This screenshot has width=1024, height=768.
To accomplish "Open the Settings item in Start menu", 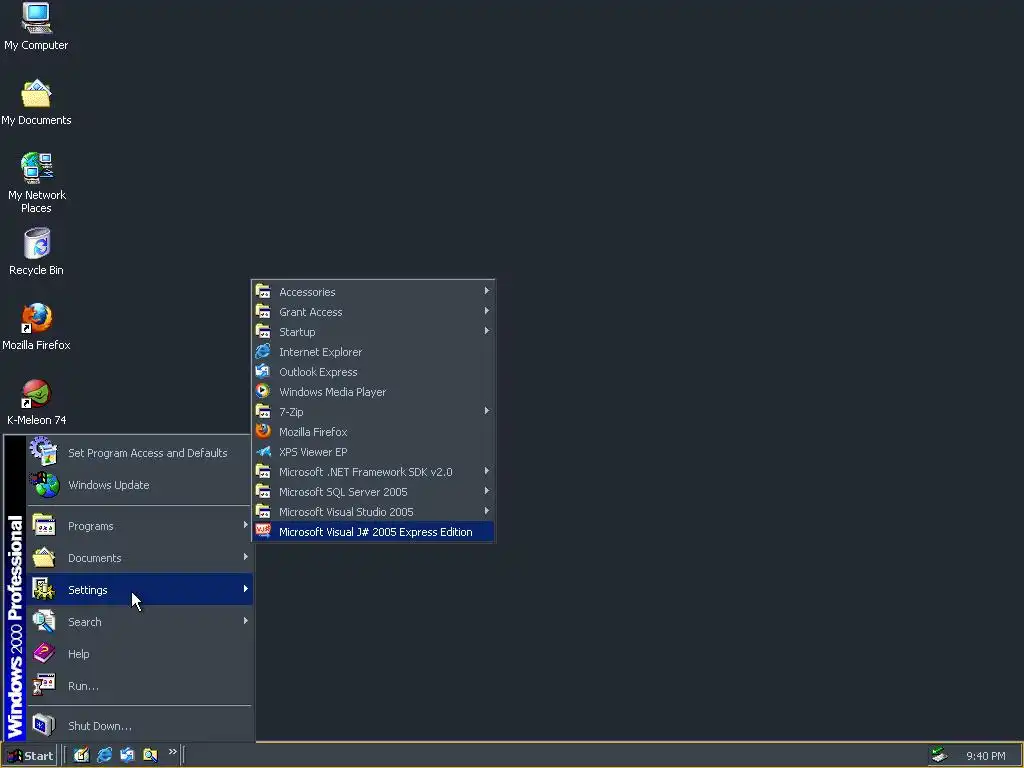I will [140, 589].
